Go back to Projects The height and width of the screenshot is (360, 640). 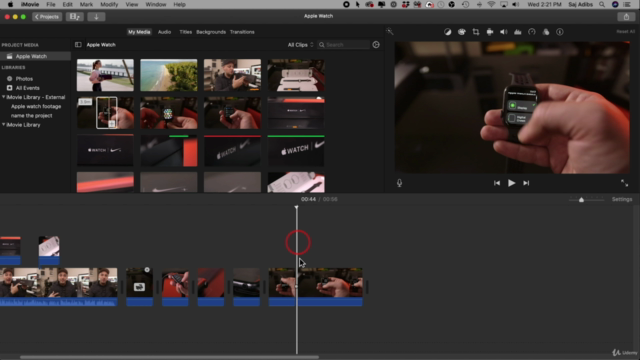point(47,17)
